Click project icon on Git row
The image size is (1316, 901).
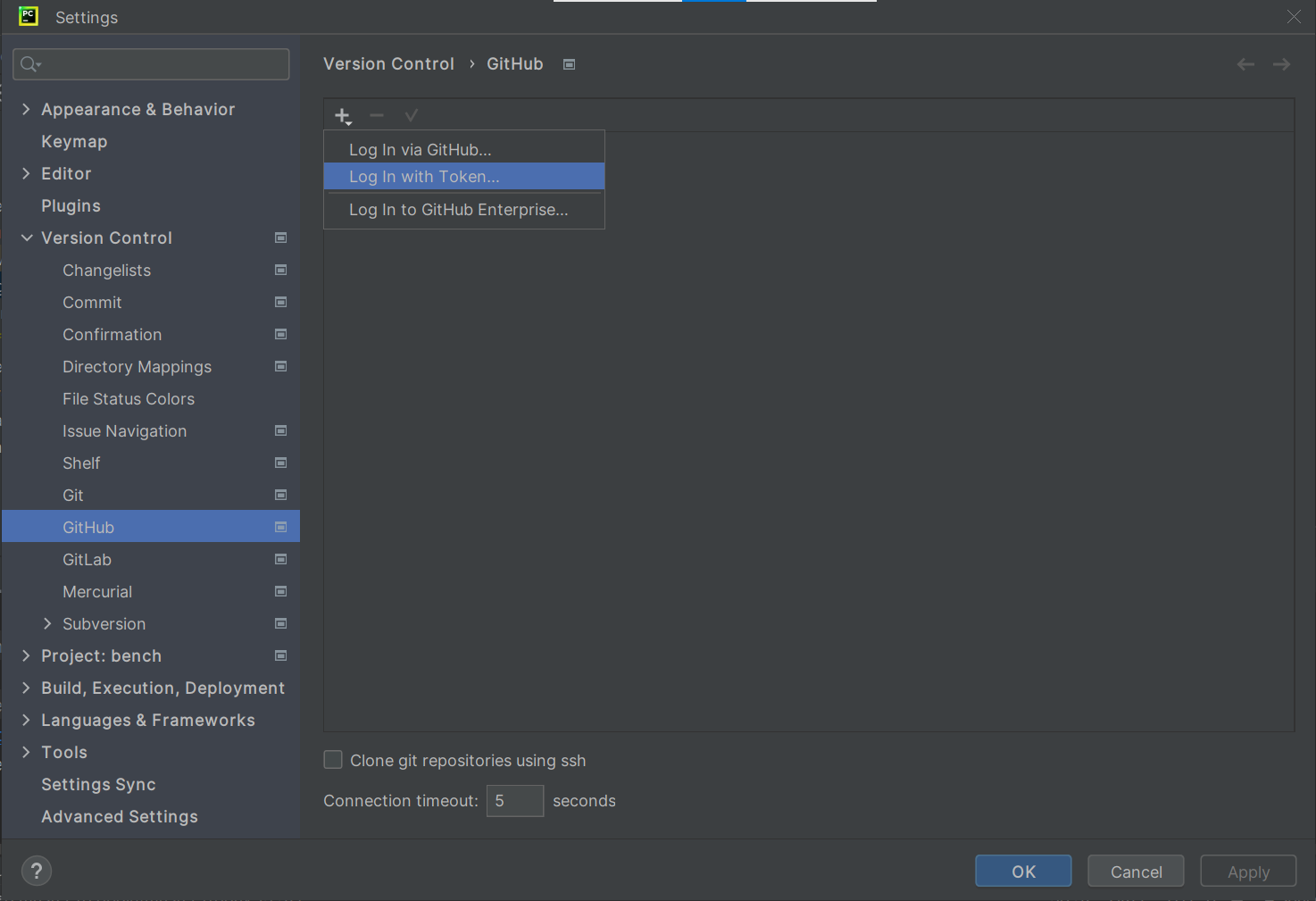[x=280, y=495]
